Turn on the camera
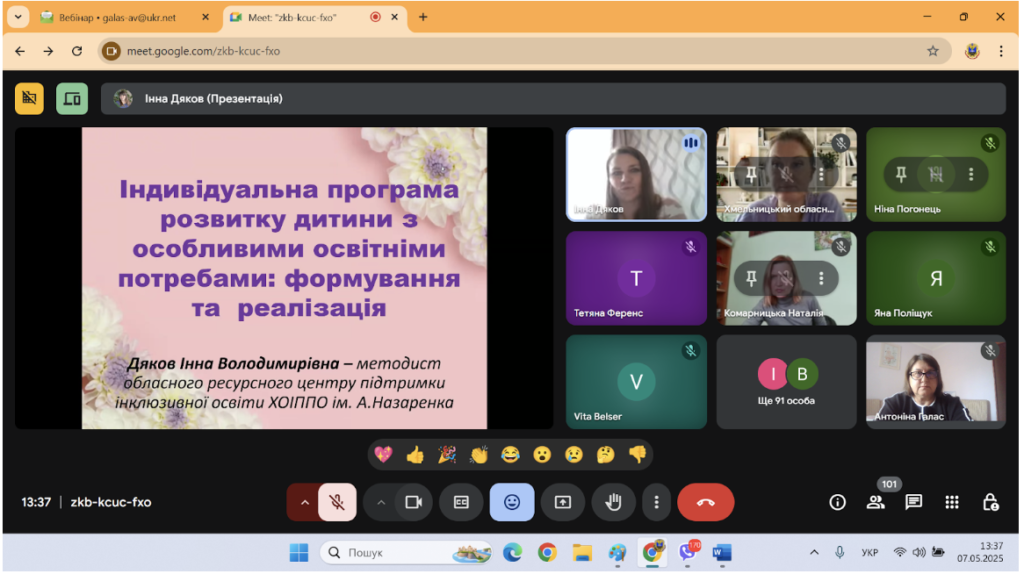 point(414,503)
